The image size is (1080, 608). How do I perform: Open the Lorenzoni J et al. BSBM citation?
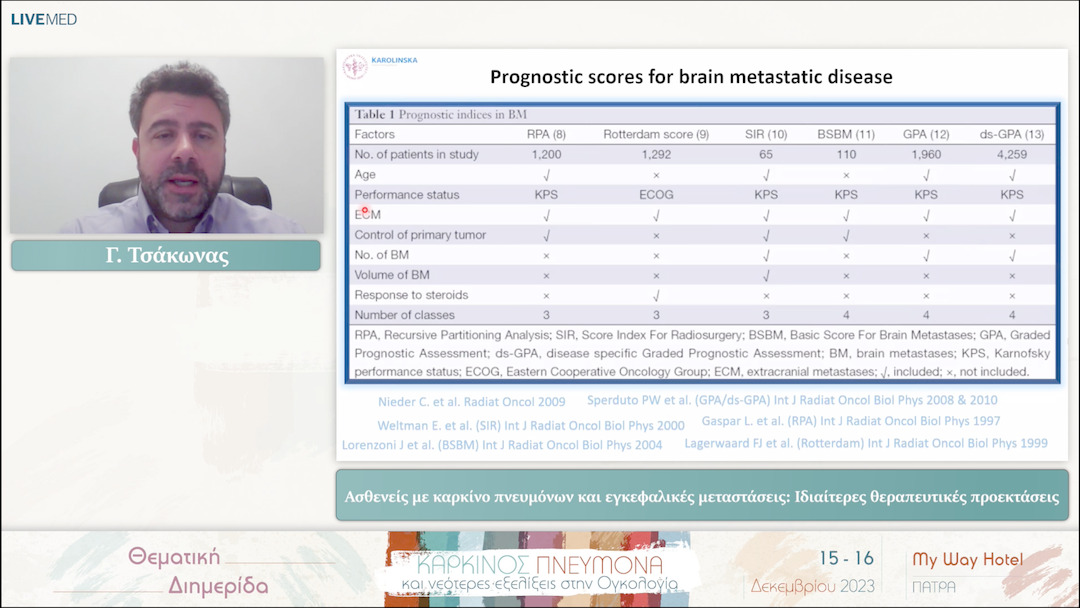(x=502, y=445)
